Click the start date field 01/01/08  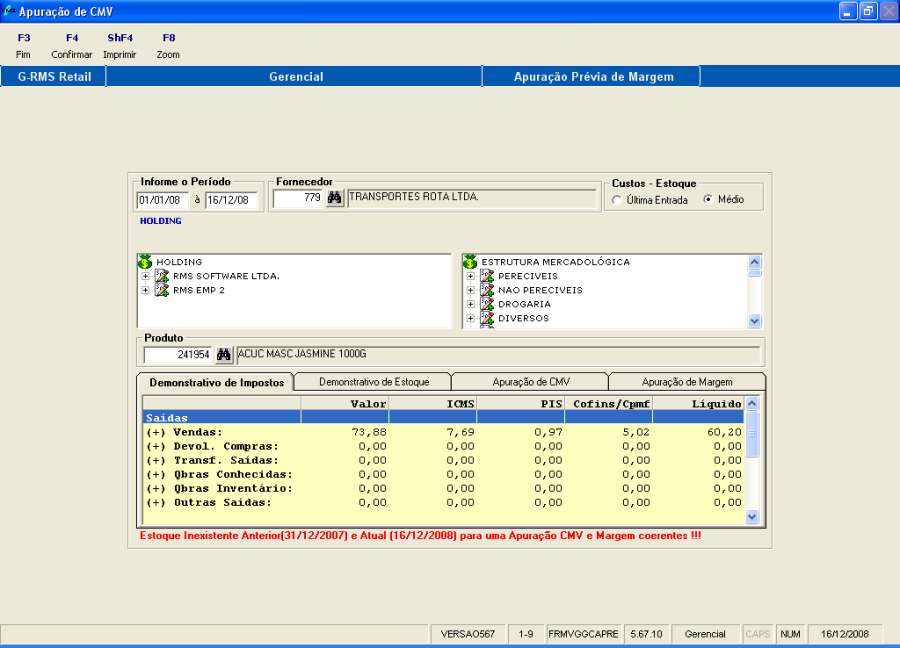coord(163,200)
